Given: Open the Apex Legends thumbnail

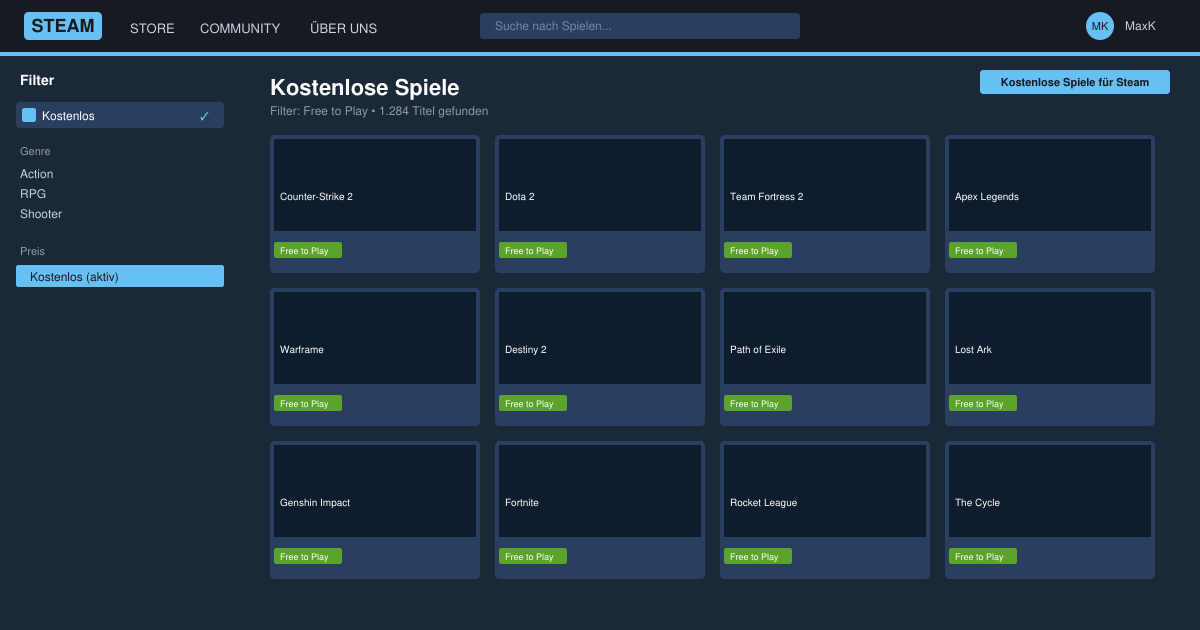Looking at the screenshot, I should coord(1050,185).
